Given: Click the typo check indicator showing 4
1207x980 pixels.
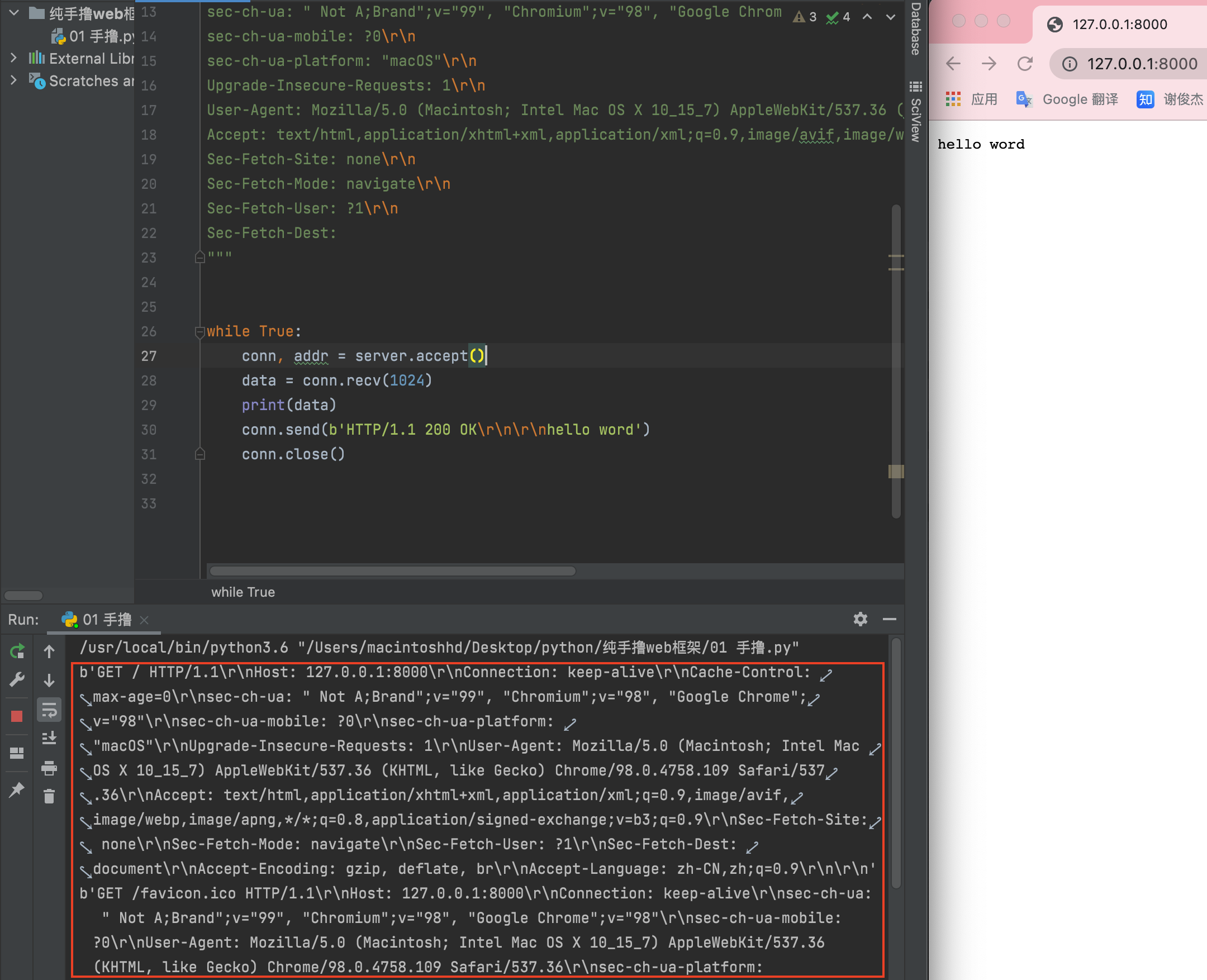Looking at the screenshot, I should [838, 17].
